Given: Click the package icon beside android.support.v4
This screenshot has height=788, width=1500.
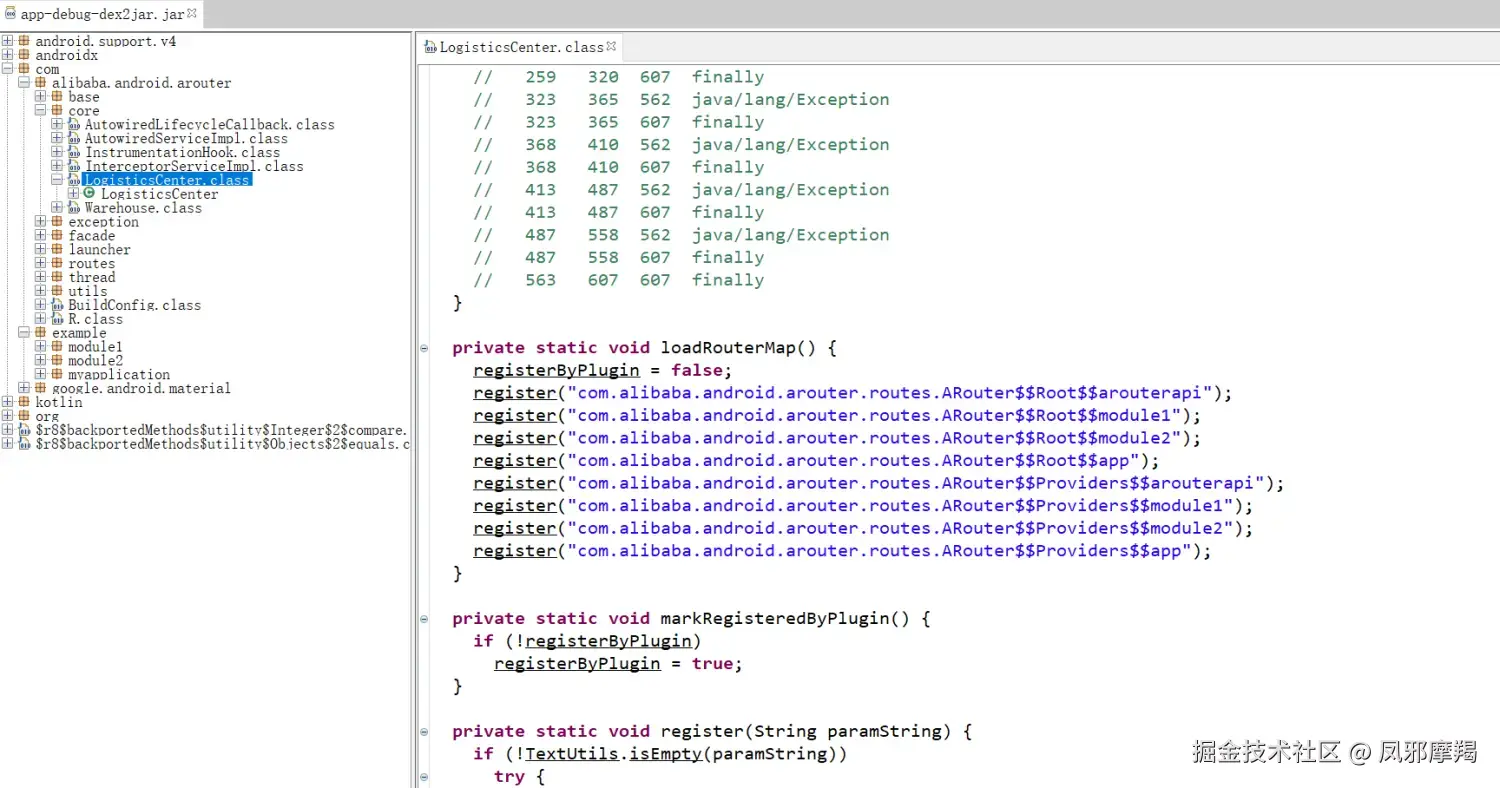Looking at the screenshot, I should tap(24, 41).
